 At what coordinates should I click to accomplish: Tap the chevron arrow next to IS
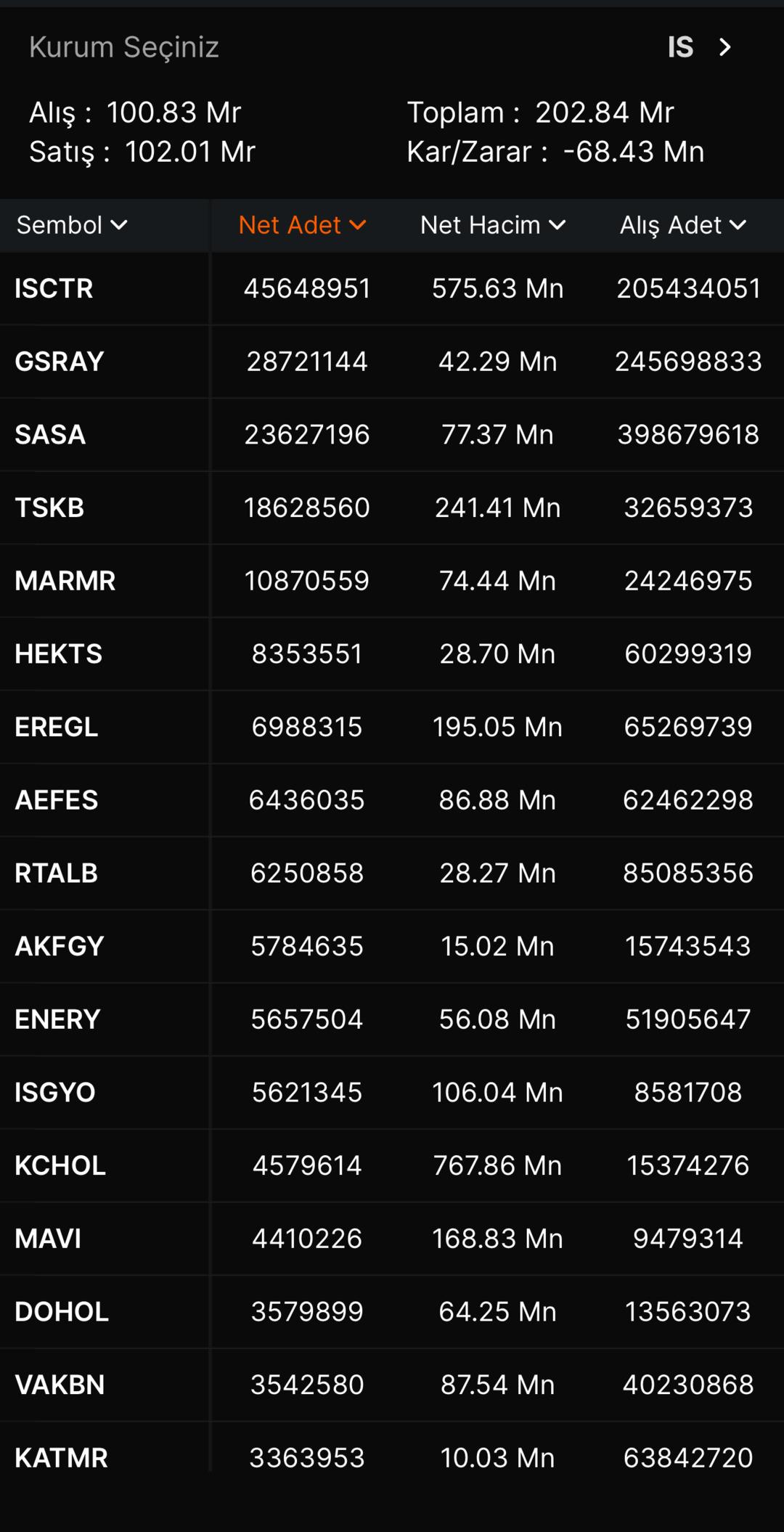(724, 47)
